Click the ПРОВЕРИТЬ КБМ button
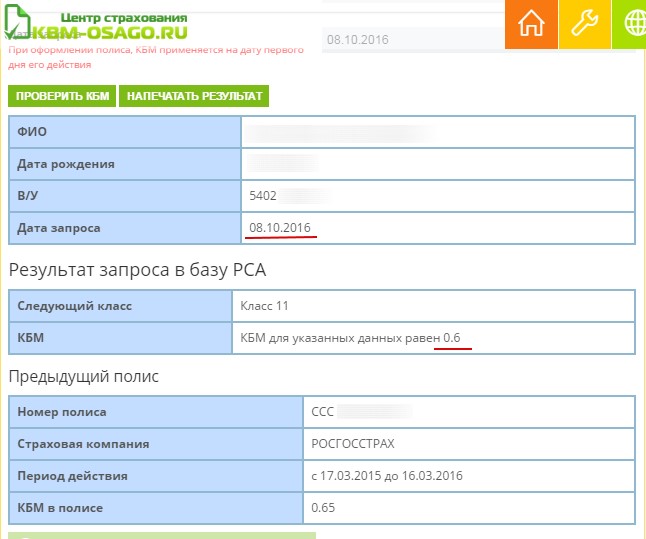Viewport: 646px width, 539px height. point(62,96)
